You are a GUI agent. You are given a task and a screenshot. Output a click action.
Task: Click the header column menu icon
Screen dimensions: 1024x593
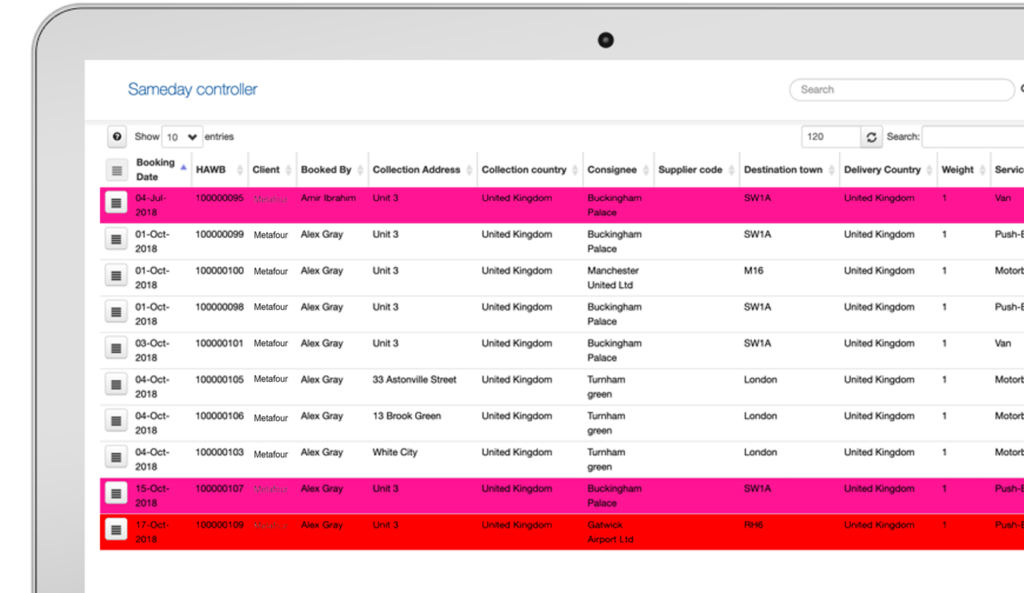(x=116, y=170)
